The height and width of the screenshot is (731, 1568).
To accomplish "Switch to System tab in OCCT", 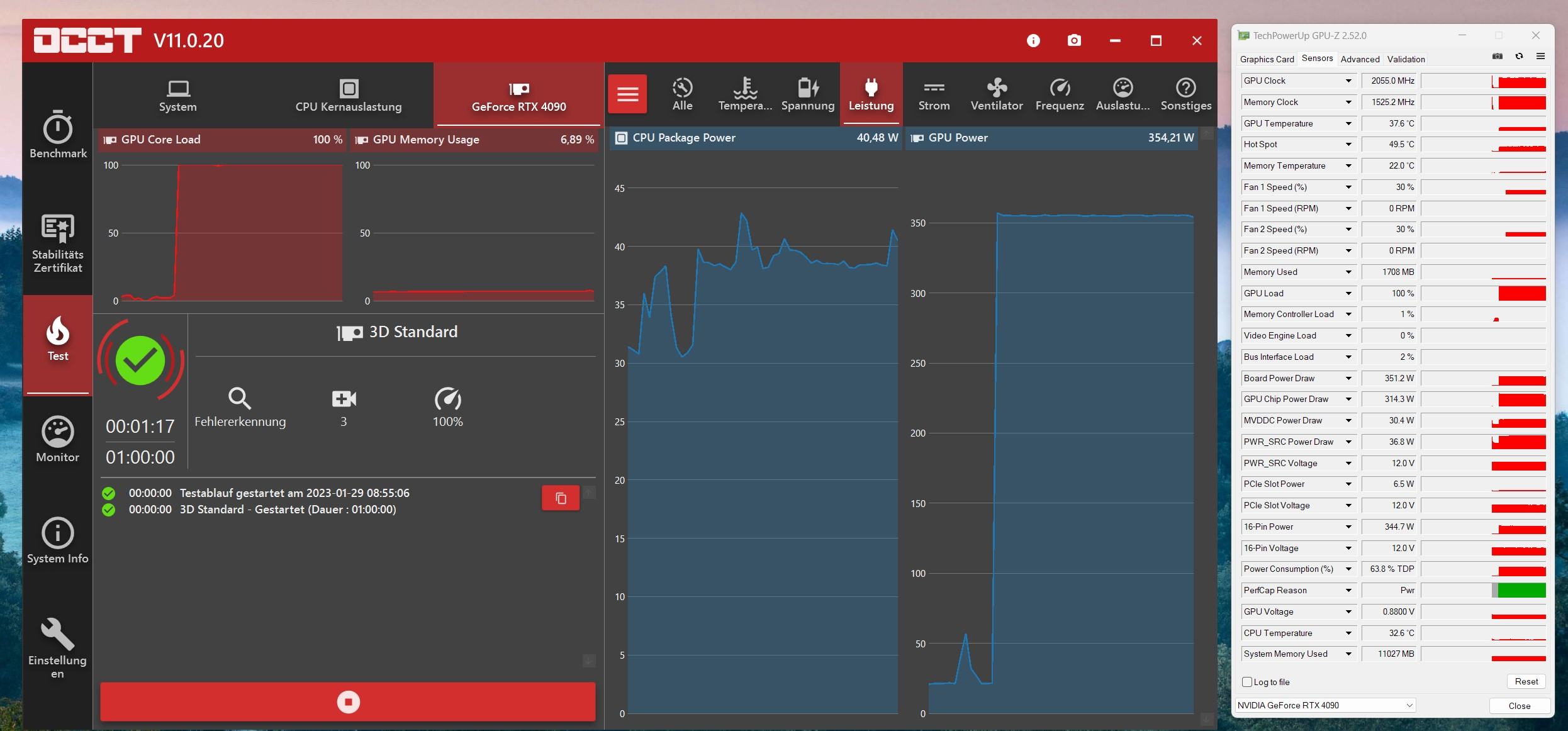I will point(177,96).
